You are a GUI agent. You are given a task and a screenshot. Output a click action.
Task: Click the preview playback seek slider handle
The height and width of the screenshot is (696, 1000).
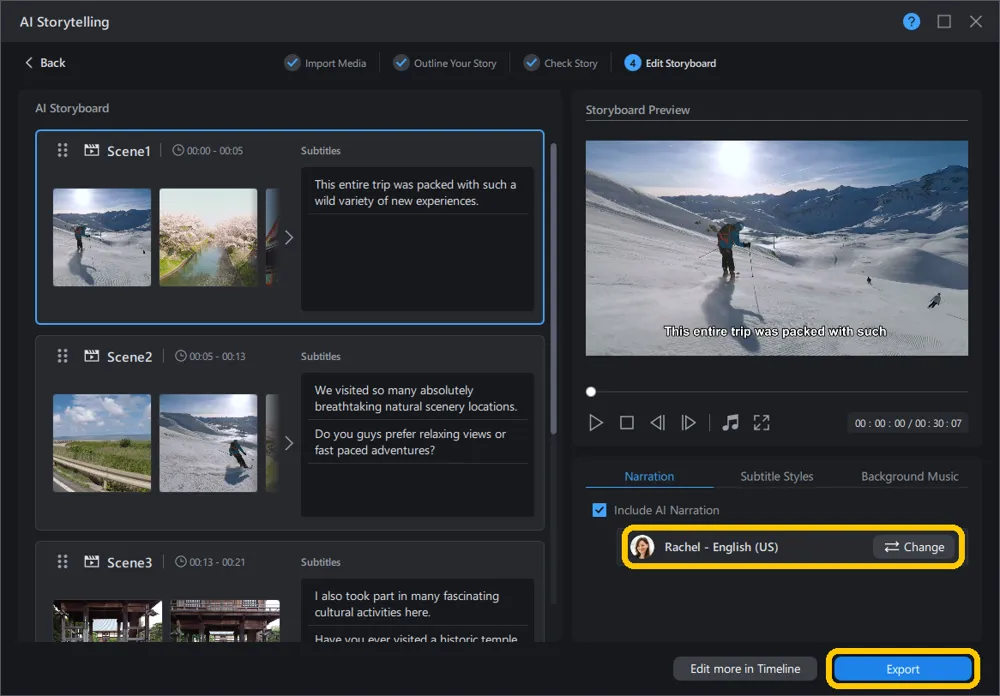[x=591, y=392]
